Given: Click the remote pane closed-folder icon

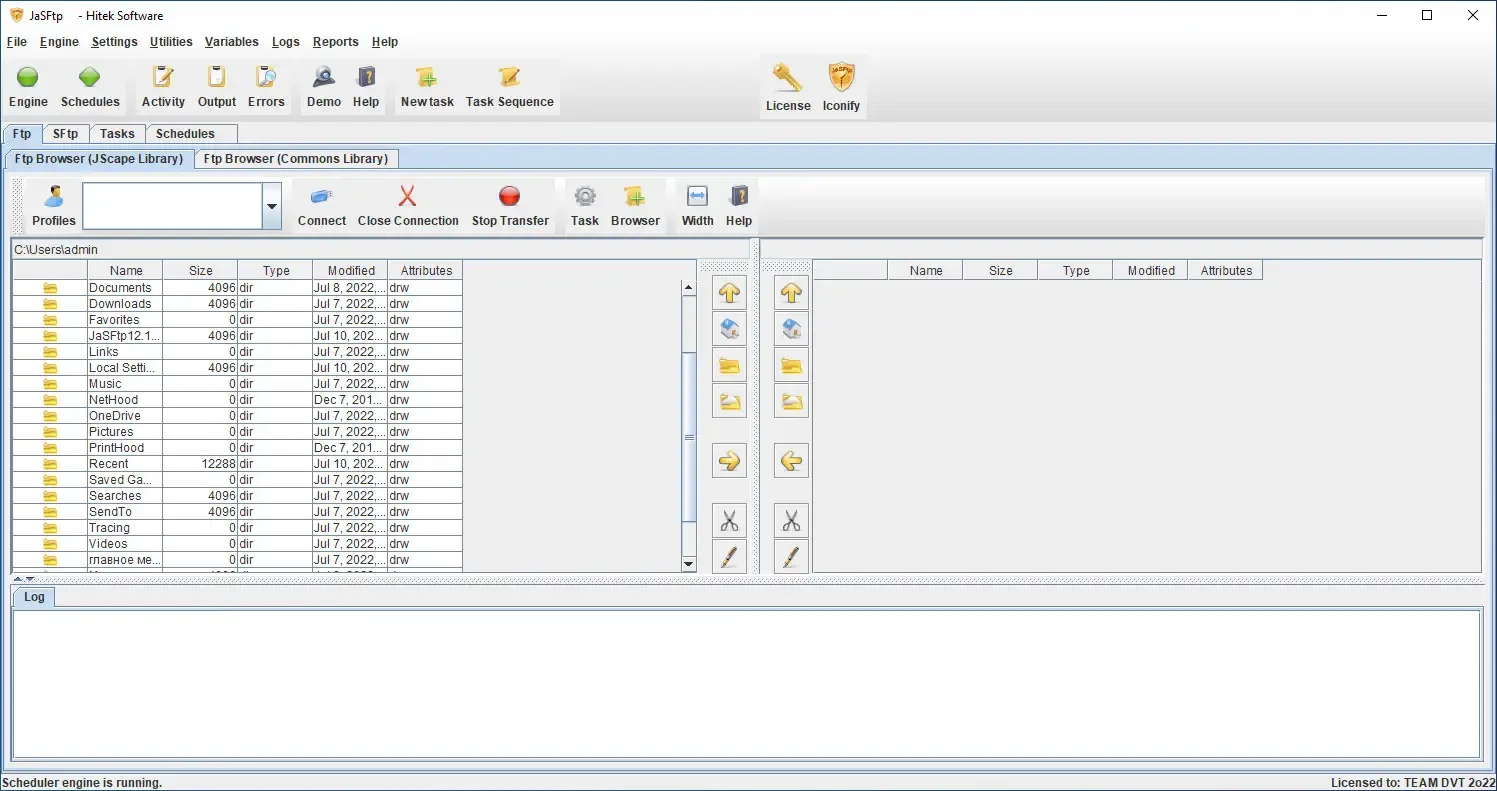Looking at the screenshot, I should click(791, 365).
